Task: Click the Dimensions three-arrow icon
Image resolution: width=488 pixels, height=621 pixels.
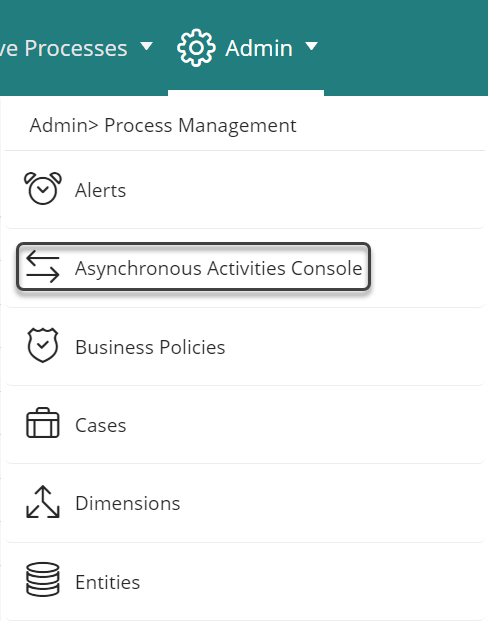Action: pos(43,502)
